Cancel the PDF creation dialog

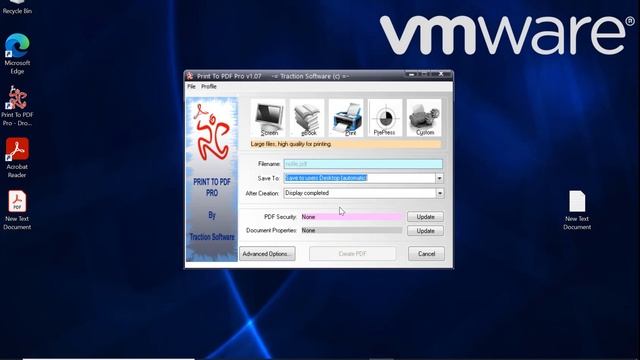click(426, 254)
